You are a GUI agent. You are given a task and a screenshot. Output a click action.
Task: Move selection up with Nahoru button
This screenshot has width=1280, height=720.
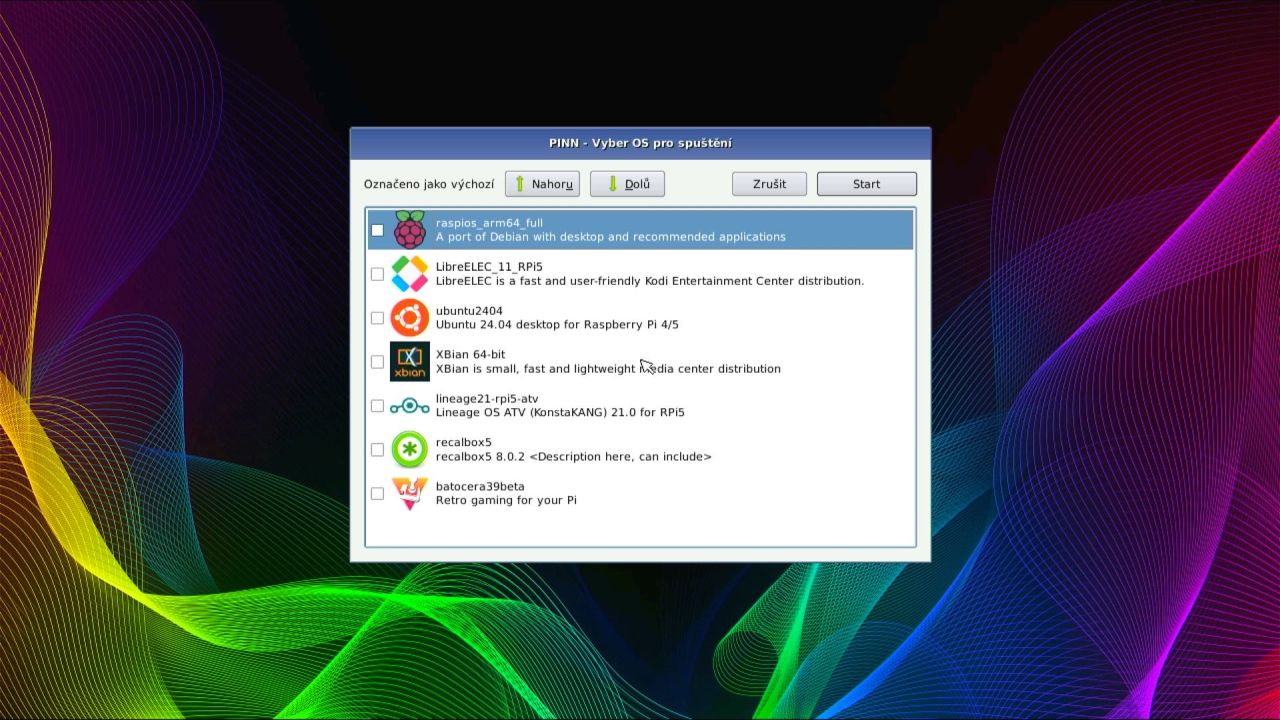542,184
